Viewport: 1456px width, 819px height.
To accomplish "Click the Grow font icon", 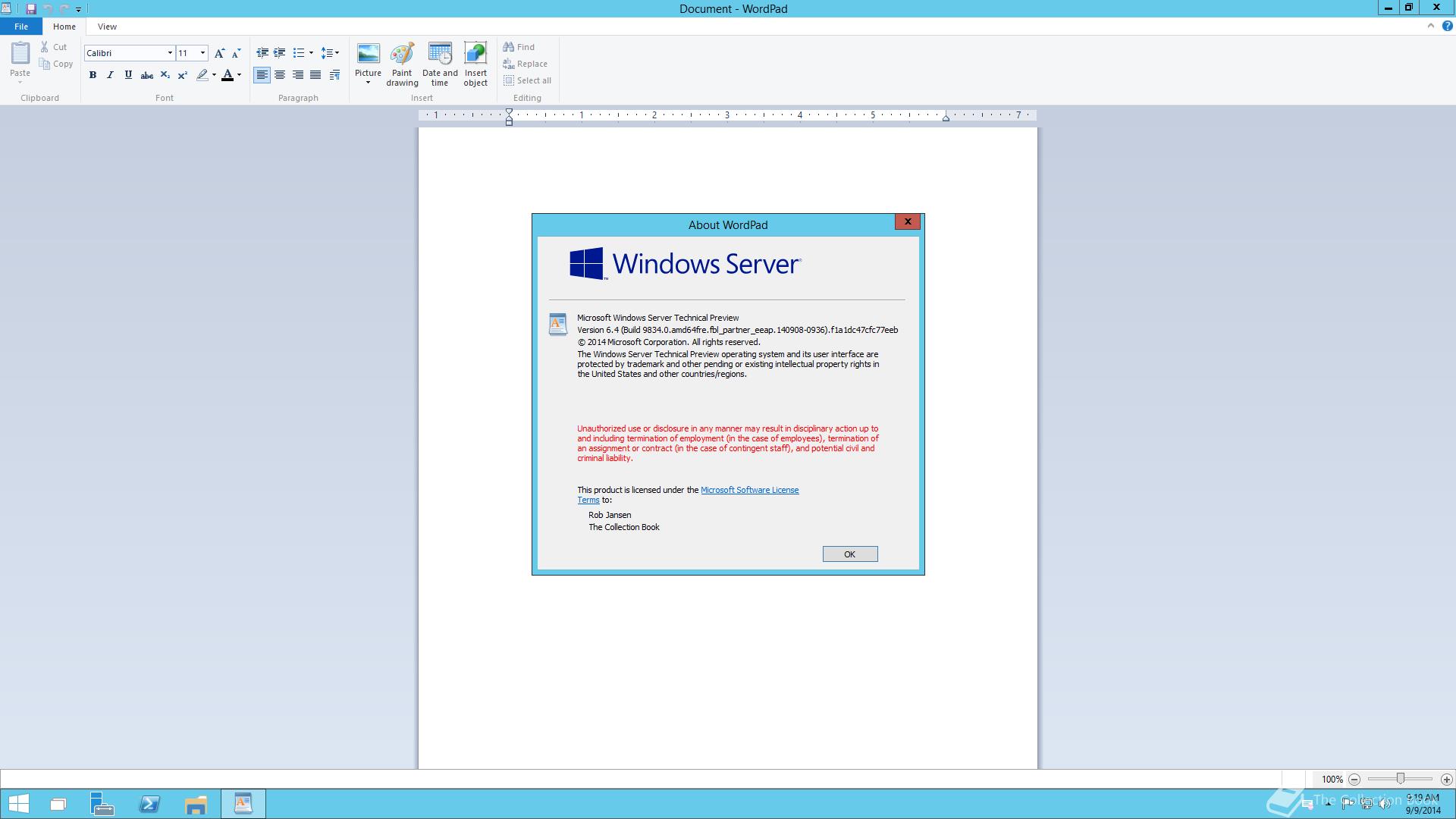I will (x=219, y=53).
